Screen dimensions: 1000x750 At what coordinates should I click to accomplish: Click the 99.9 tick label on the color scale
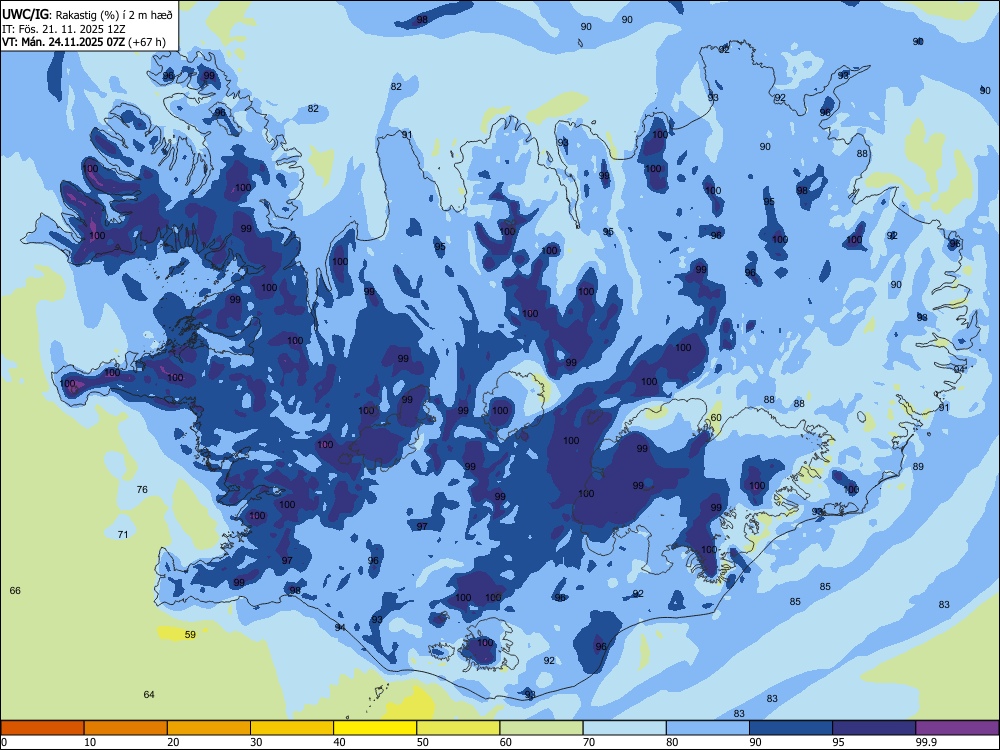coord(925,742)
